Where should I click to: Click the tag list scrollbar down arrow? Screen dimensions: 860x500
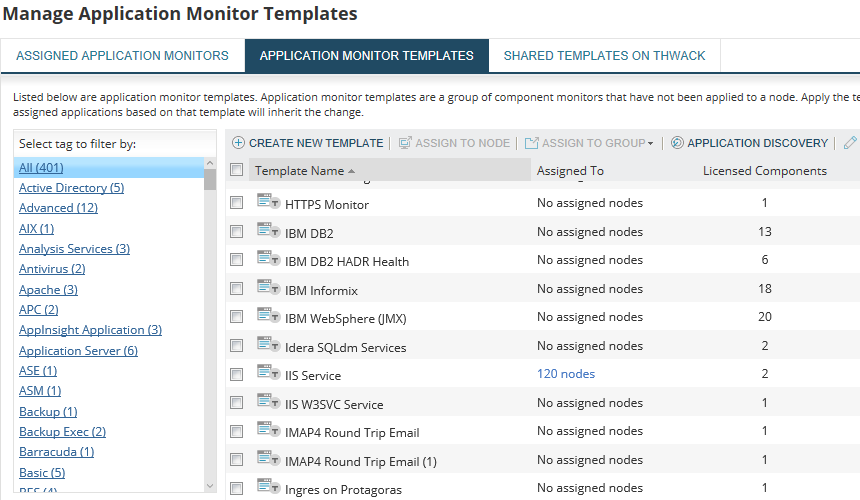point(210,485)
